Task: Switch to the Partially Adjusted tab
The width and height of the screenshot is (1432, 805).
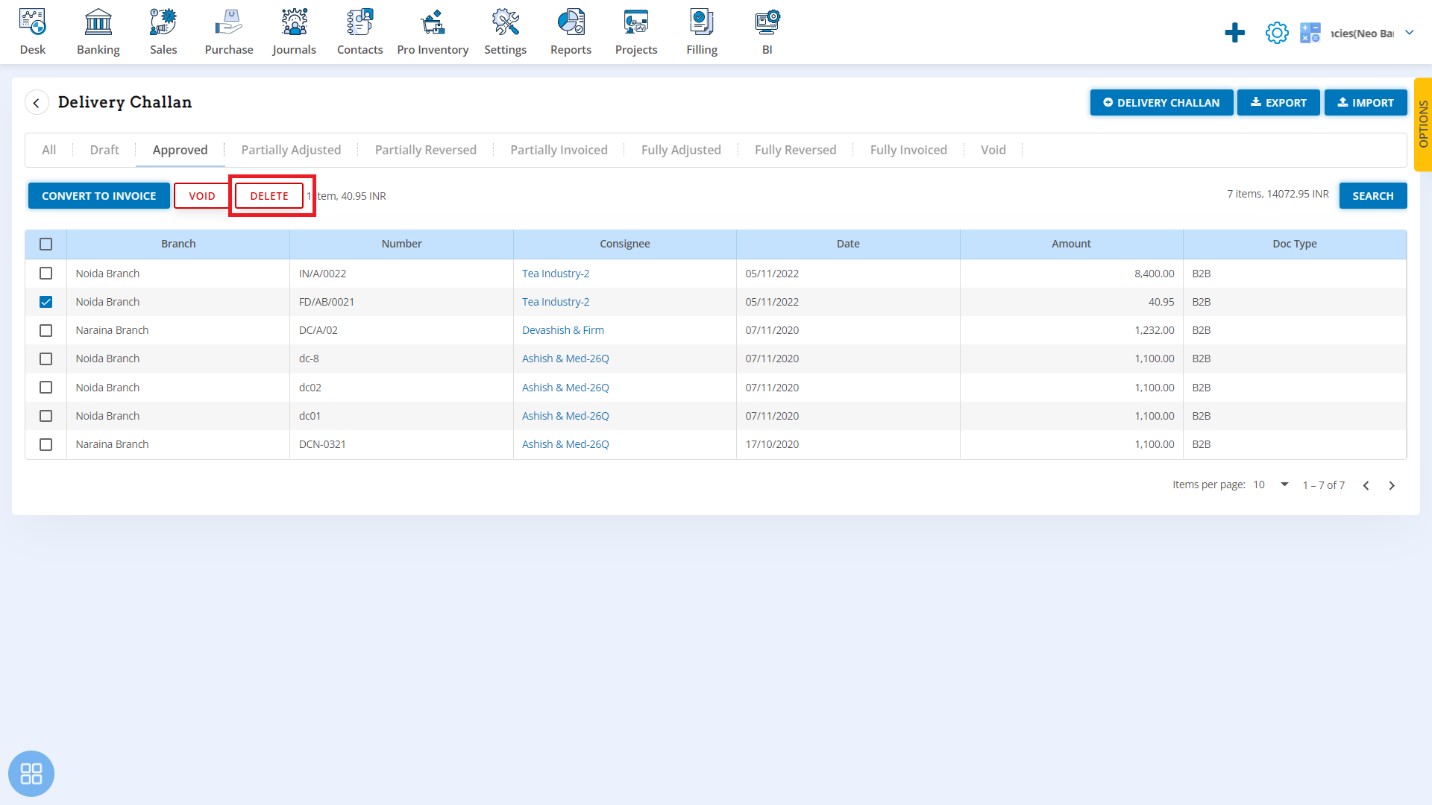Action: [291, 150]
